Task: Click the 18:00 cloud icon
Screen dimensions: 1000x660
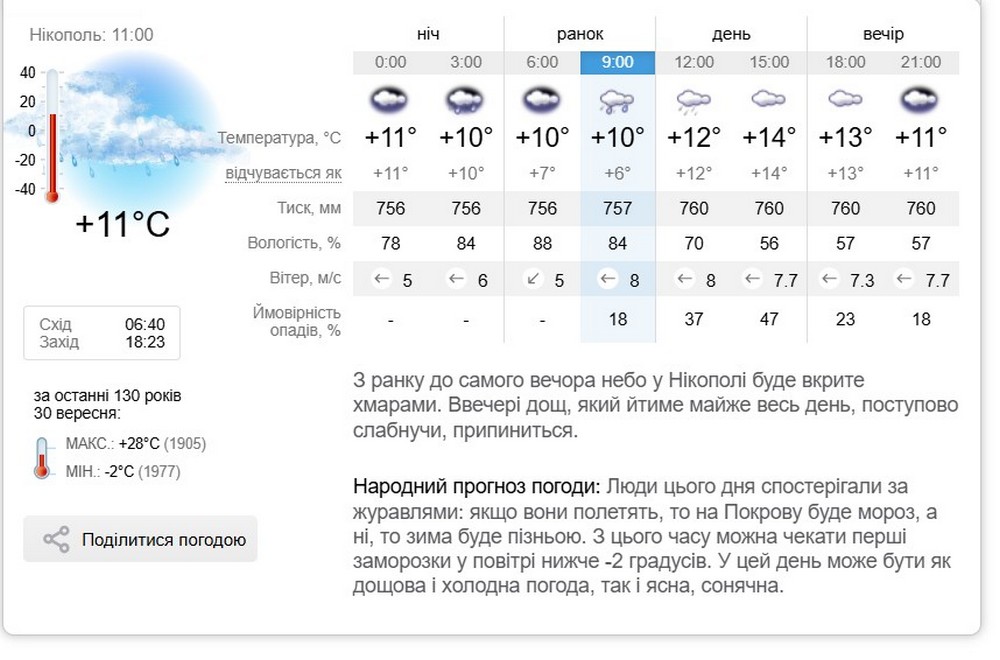Action: (x=845, y=99)
